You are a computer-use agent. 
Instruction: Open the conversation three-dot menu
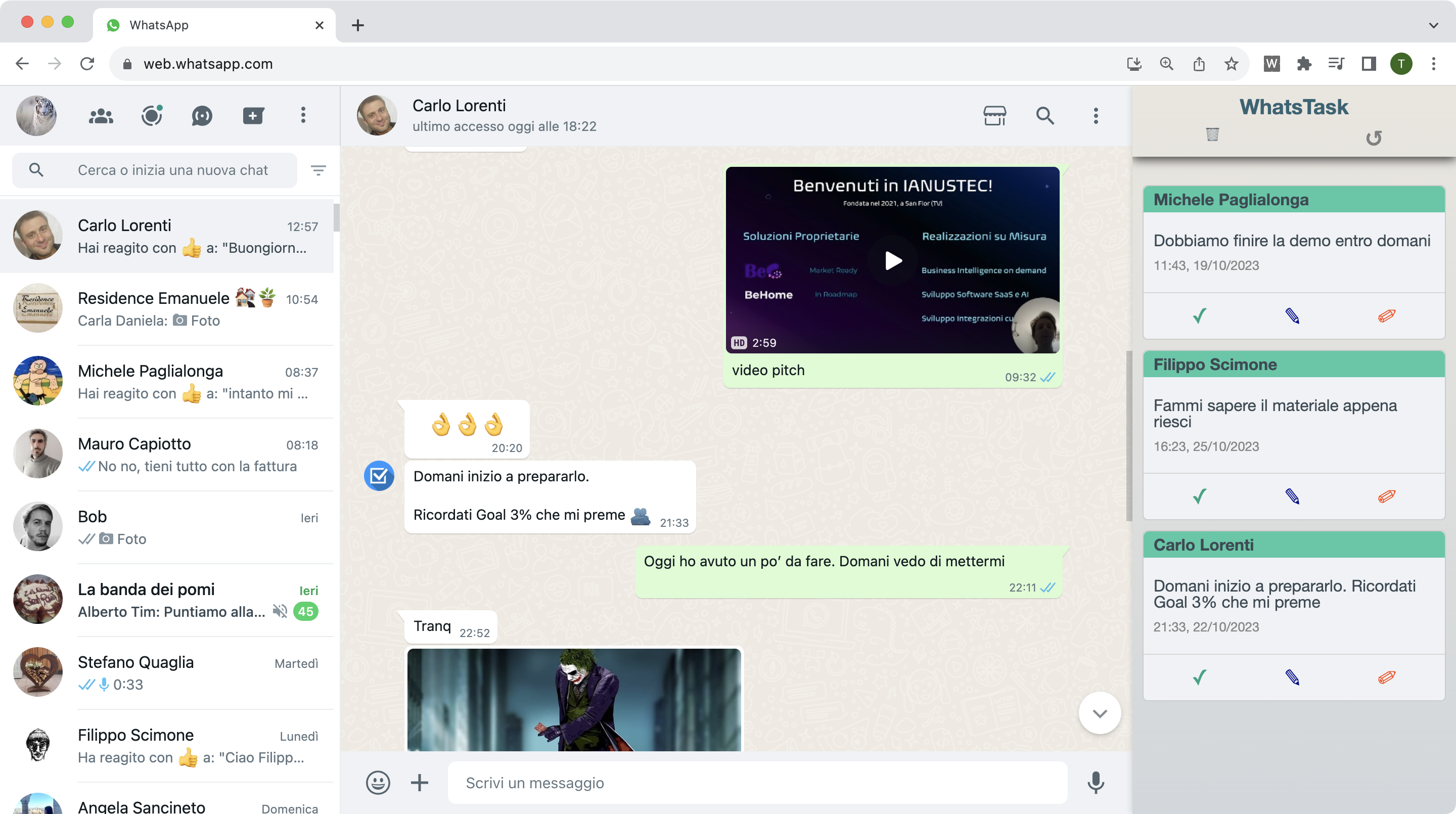coord(1096,116)
